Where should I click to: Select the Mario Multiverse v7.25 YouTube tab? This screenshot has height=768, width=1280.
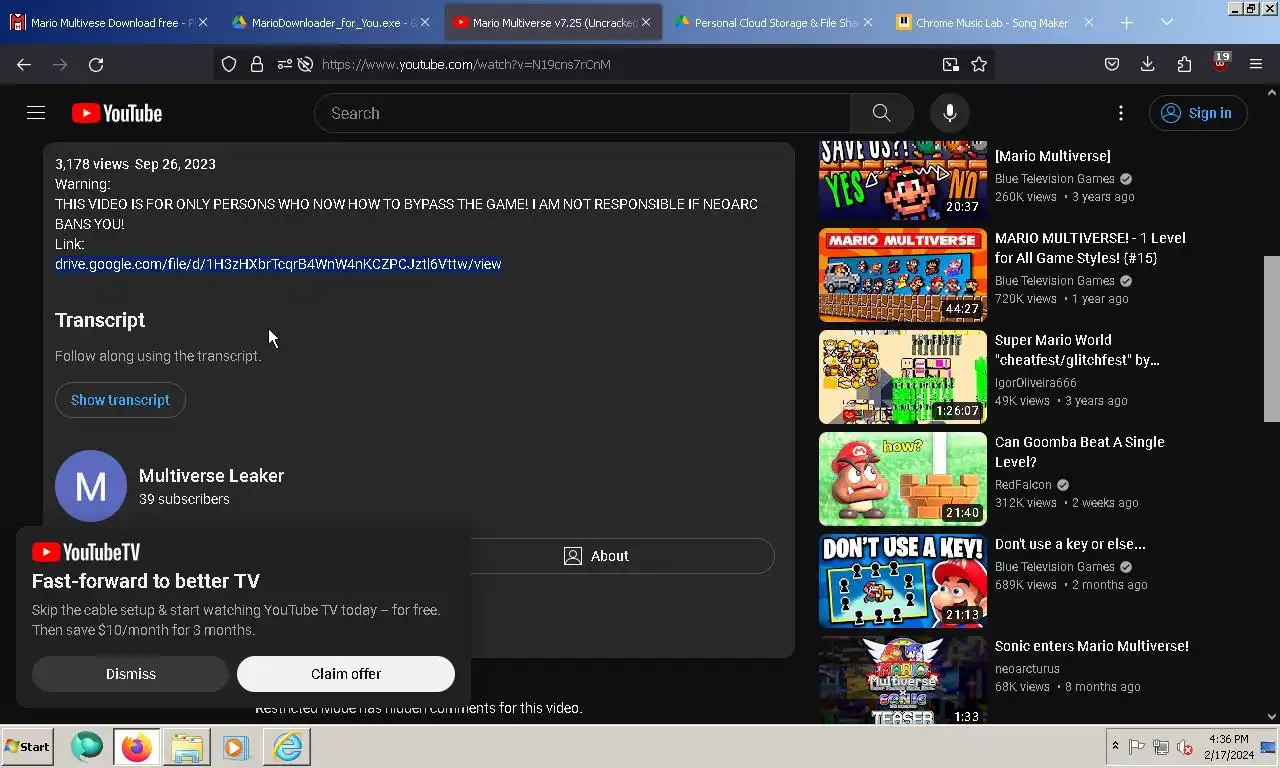click(x=552, y=22)
